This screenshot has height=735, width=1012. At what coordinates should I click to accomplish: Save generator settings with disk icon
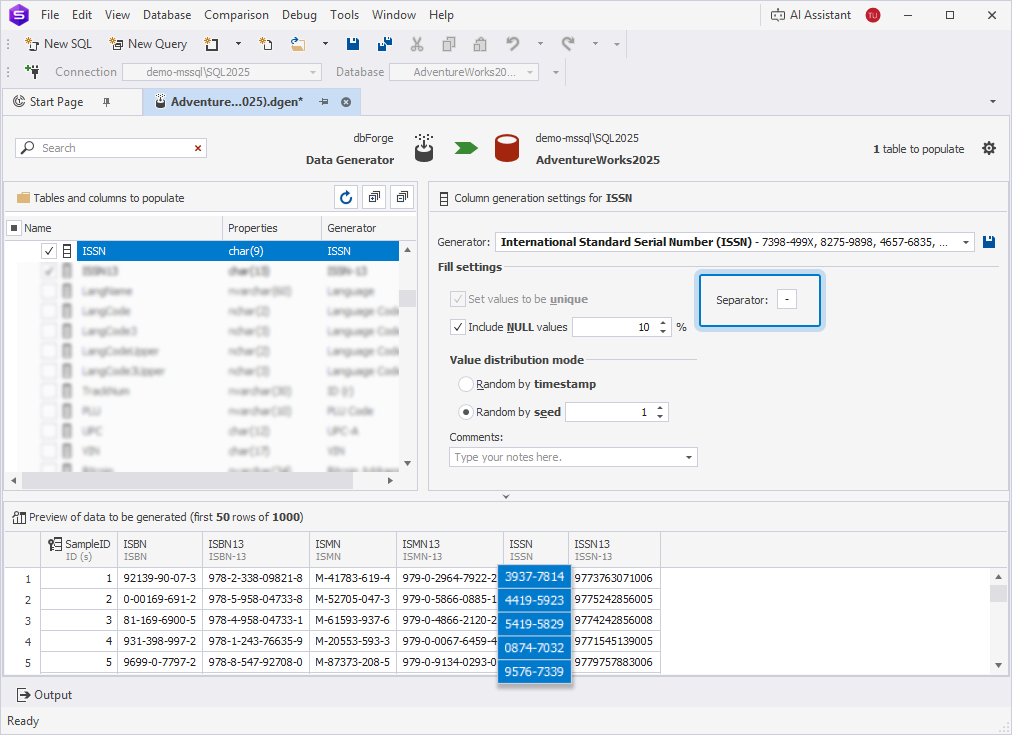click(989, 242)
